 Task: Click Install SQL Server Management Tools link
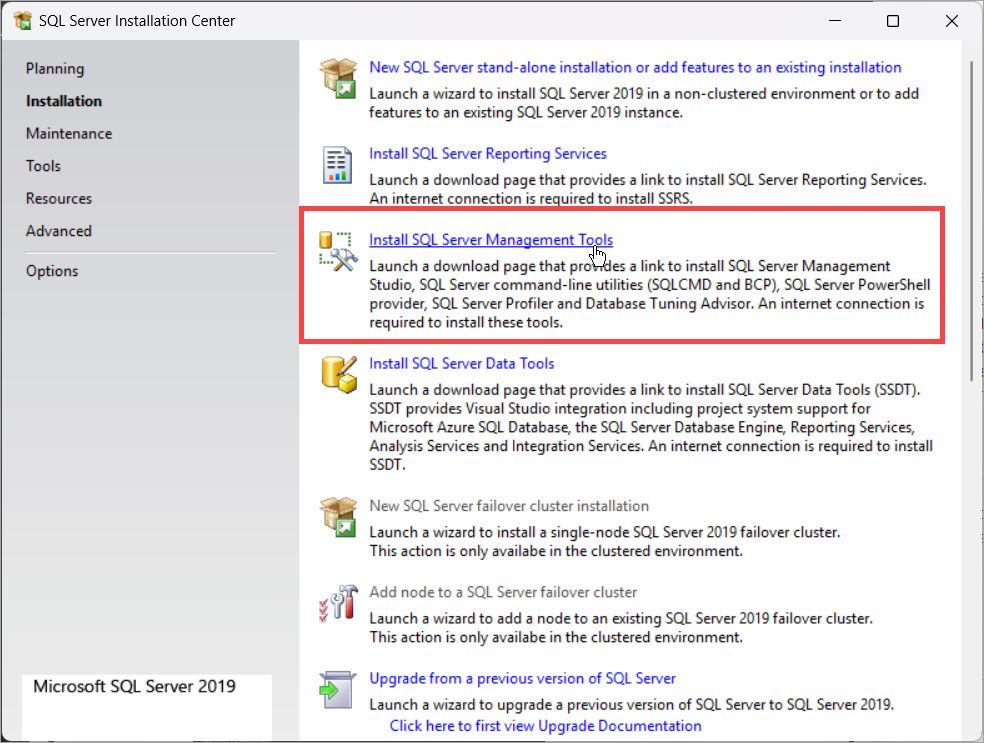[491, 240]
